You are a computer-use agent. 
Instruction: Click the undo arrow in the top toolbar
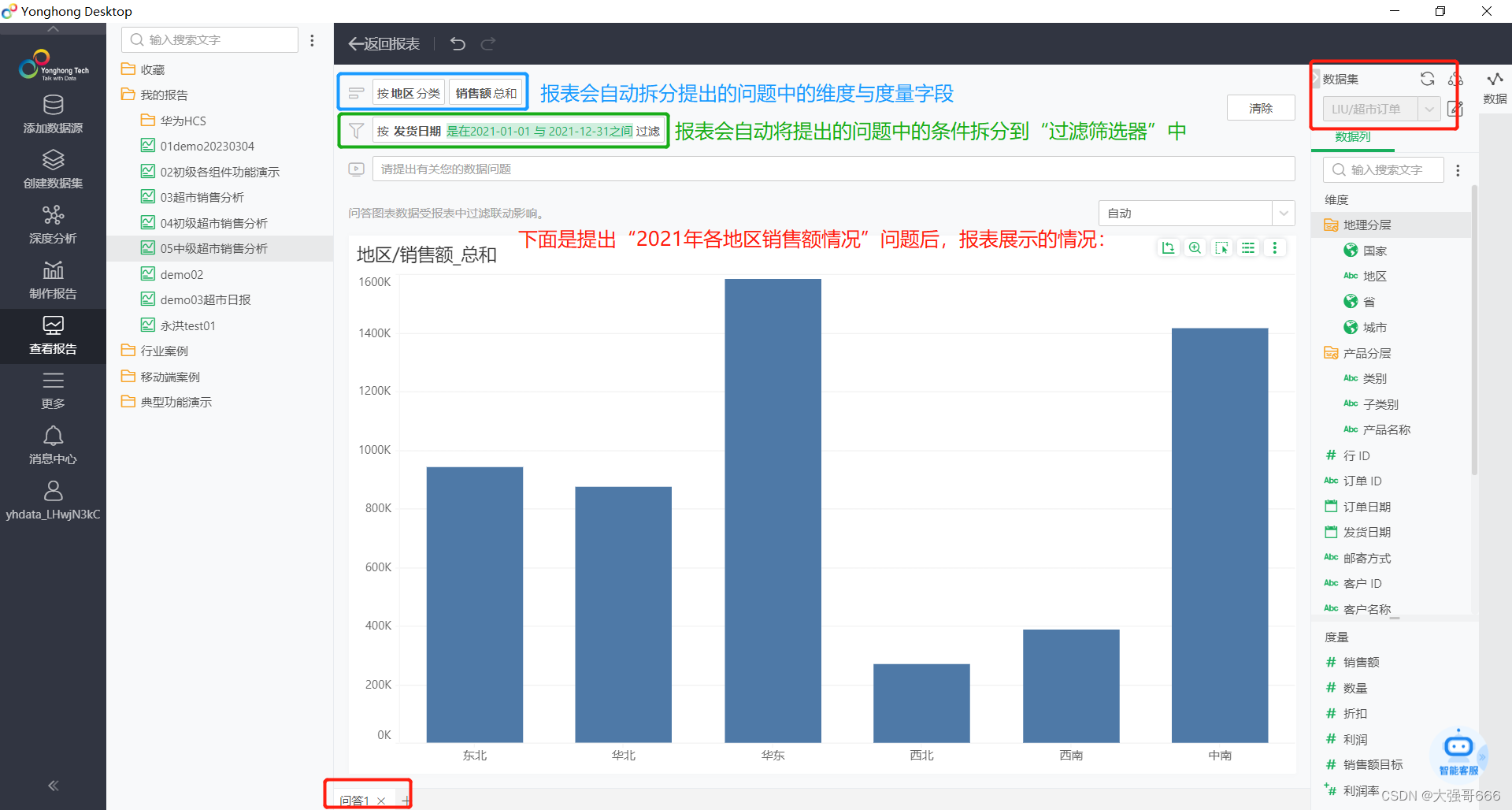(x=458, y=44)
